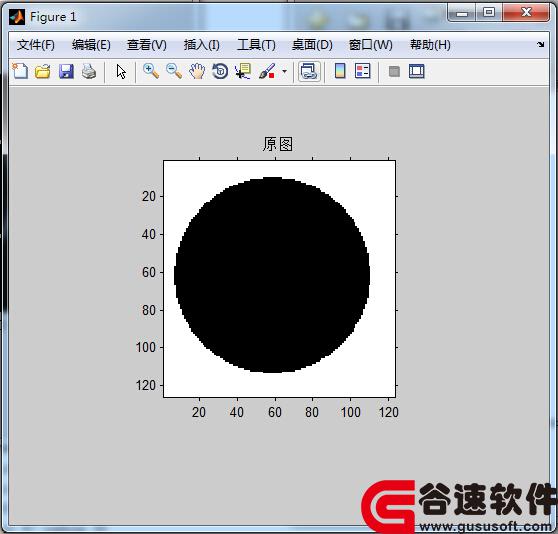558x534 pixels.
Task: Print the figure with the printer icon
Action: (89, 72)
